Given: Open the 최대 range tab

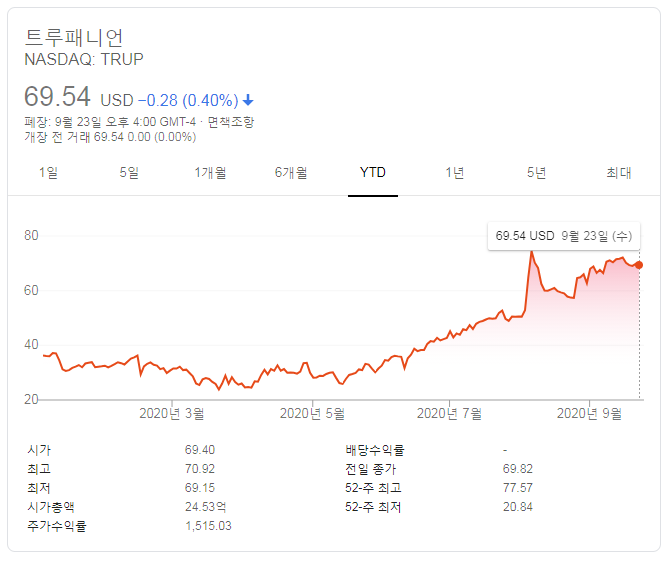Looking at the screenshot, I should click(x=619, y=173).
